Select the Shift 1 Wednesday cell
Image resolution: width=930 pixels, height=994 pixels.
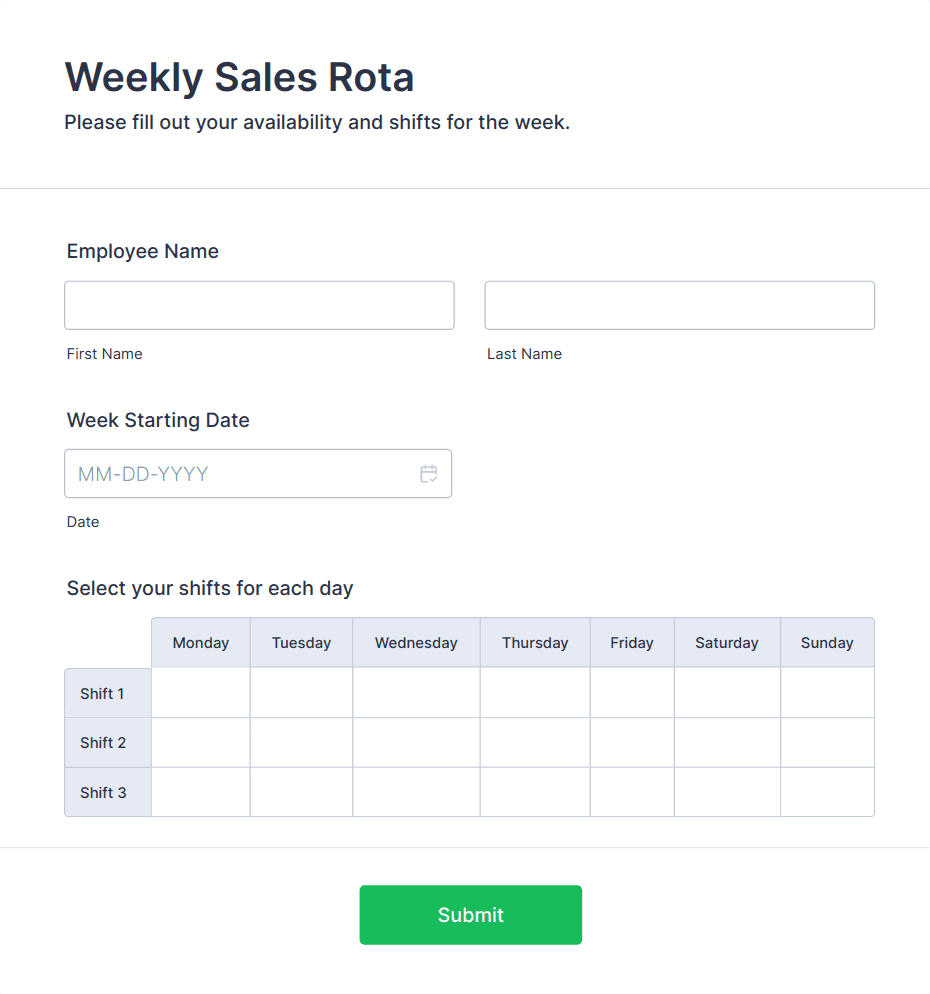[416, 693]
